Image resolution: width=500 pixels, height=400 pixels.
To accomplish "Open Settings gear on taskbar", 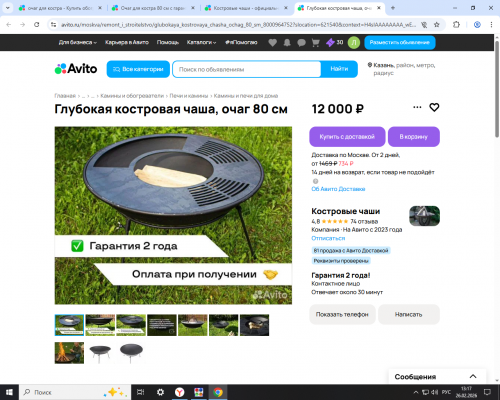I will pos(160,392).
